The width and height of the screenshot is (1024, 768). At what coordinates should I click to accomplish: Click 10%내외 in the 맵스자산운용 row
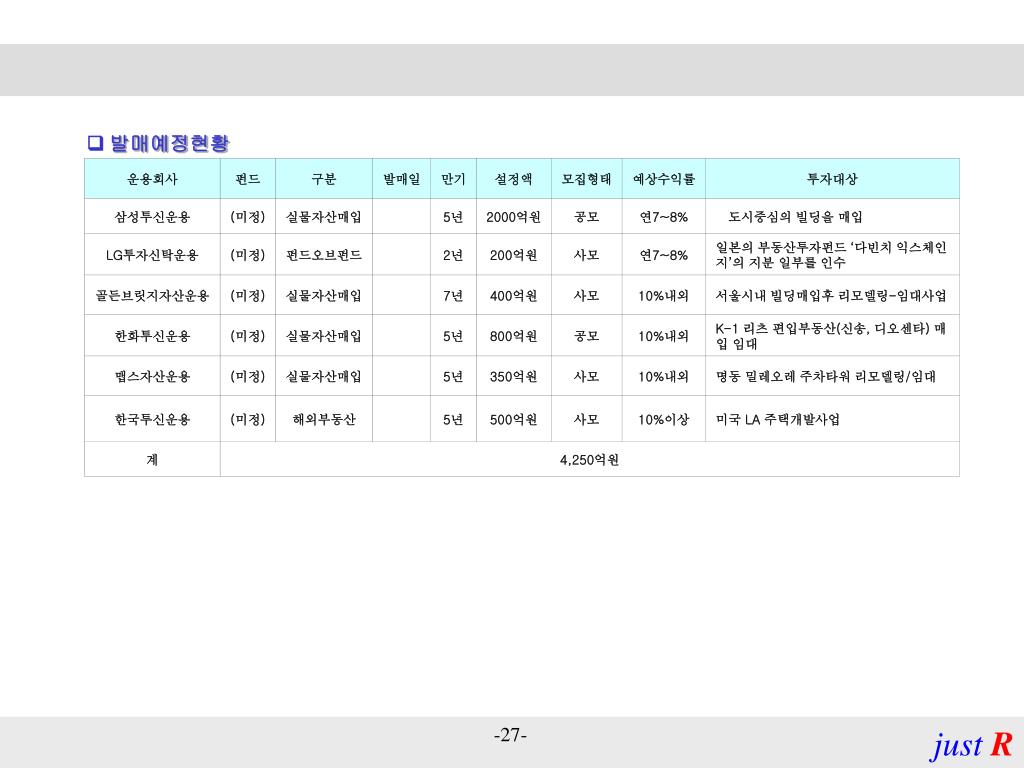click(664, 377)
